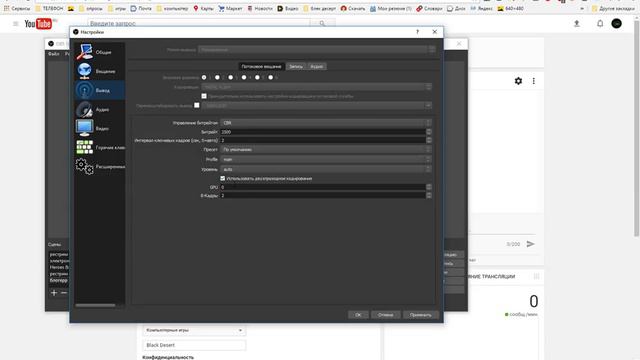
Task: Open the Уровень auto dropdown
Action: [x=326, y=169]
